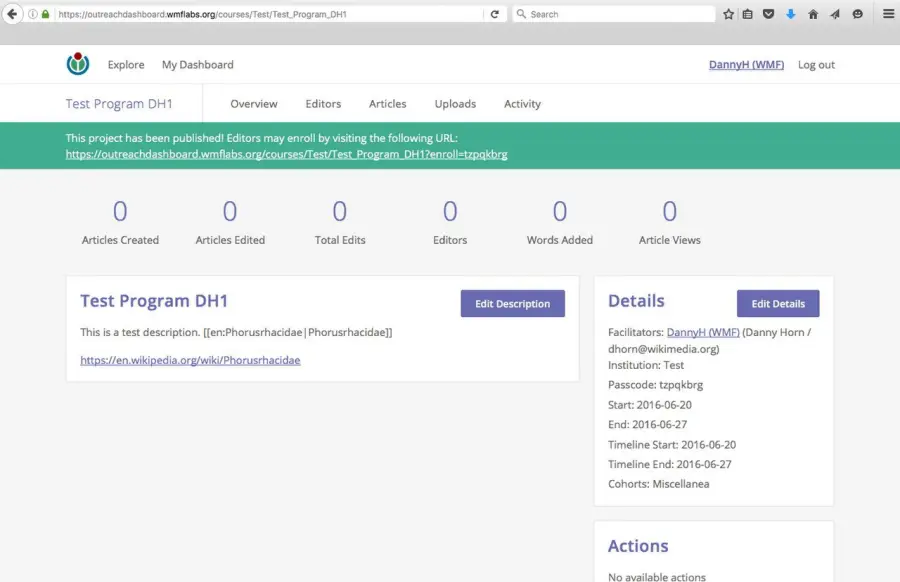Select the 'Passcode: tzpqkbrg' text
The image size is (900, 582).
(655, 385)
